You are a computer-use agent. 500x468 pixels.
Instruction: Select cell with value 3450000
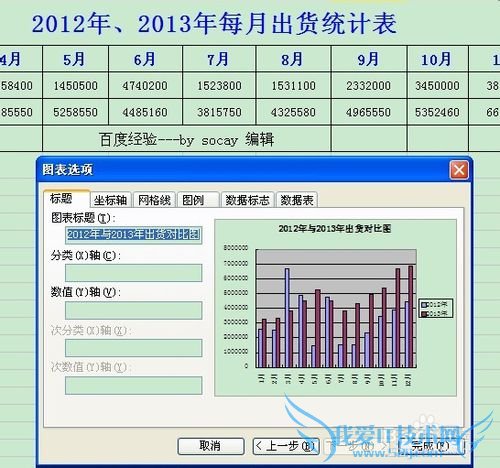click(438, 86)
